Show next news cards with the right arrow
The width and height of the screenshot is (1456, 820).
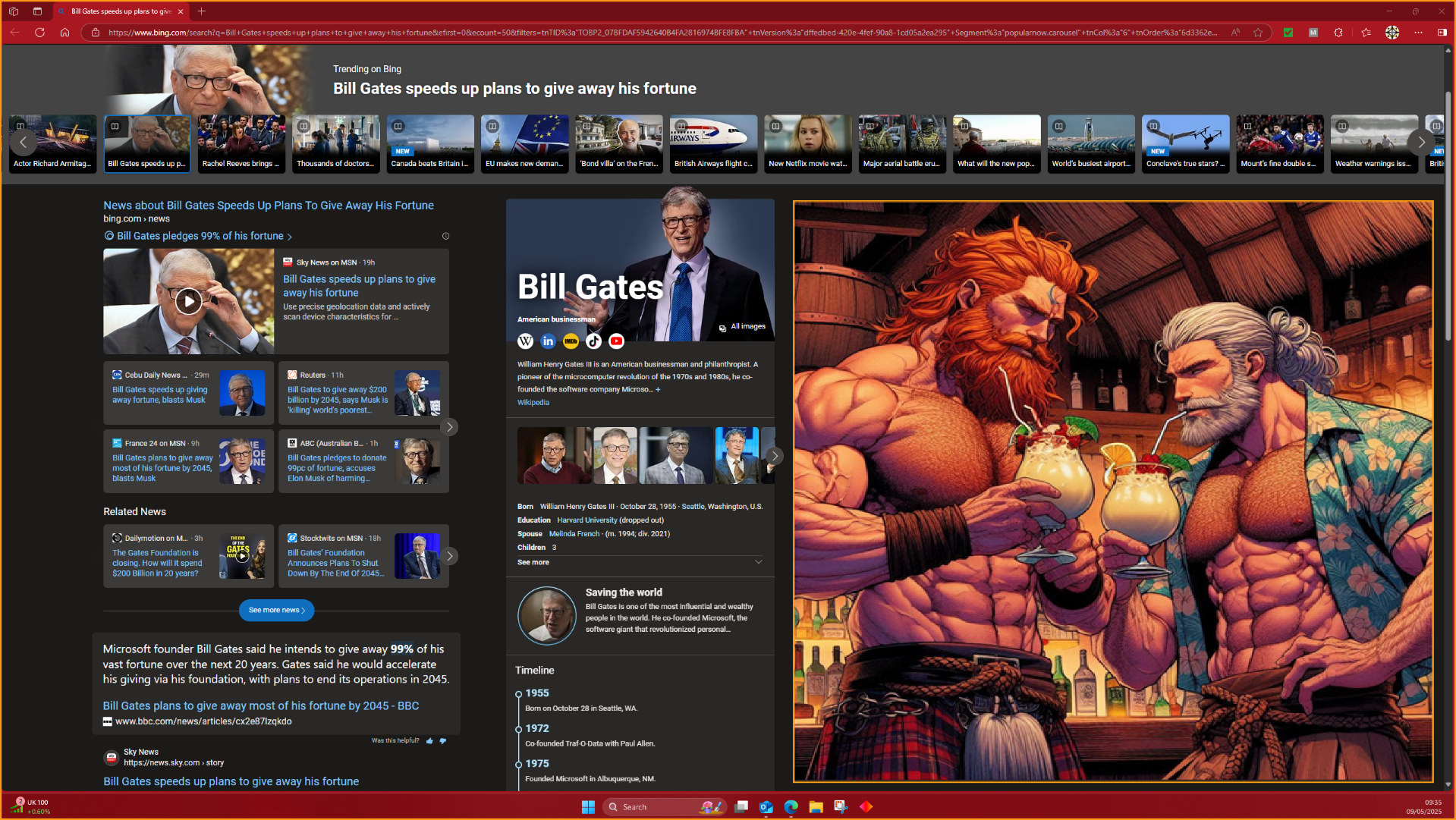click(449, 427)
